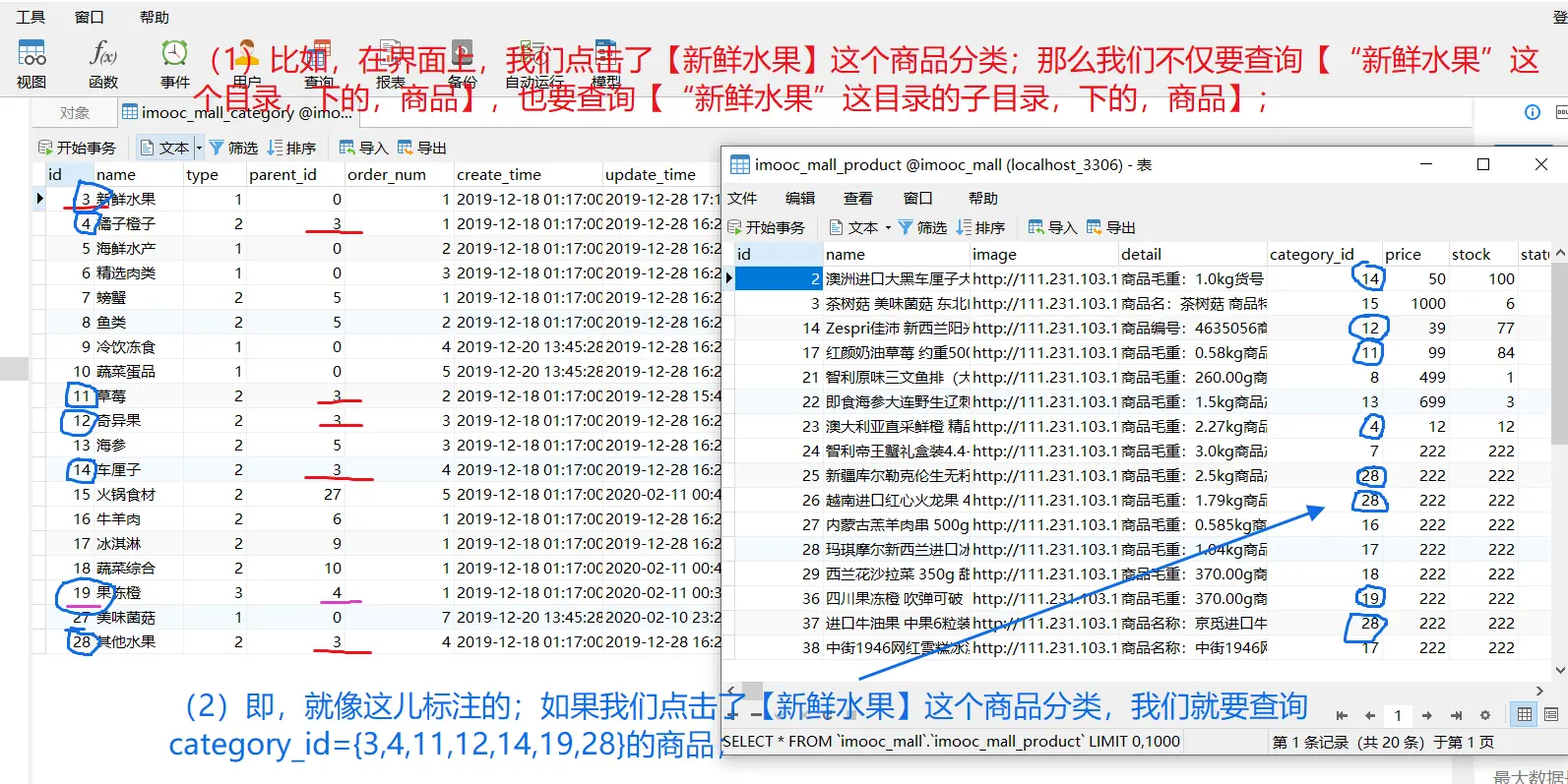The width and height of the screenshot is (1568, 784).
Task: Select the 智利原味三文鱼排 product name cell
Action: pos(897,377)
